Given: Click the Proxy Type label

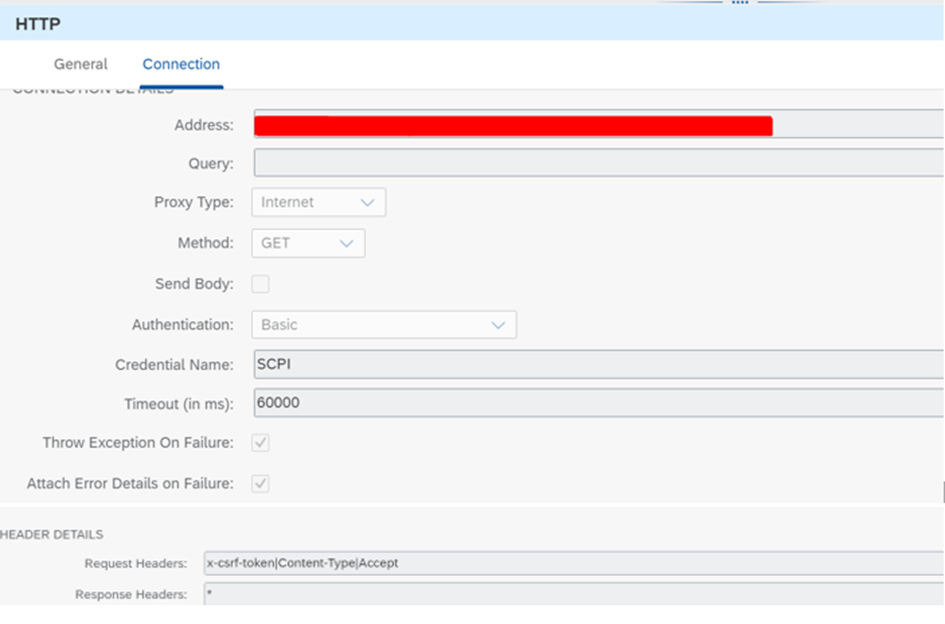Looking at the screenshot, I should 193,202.
